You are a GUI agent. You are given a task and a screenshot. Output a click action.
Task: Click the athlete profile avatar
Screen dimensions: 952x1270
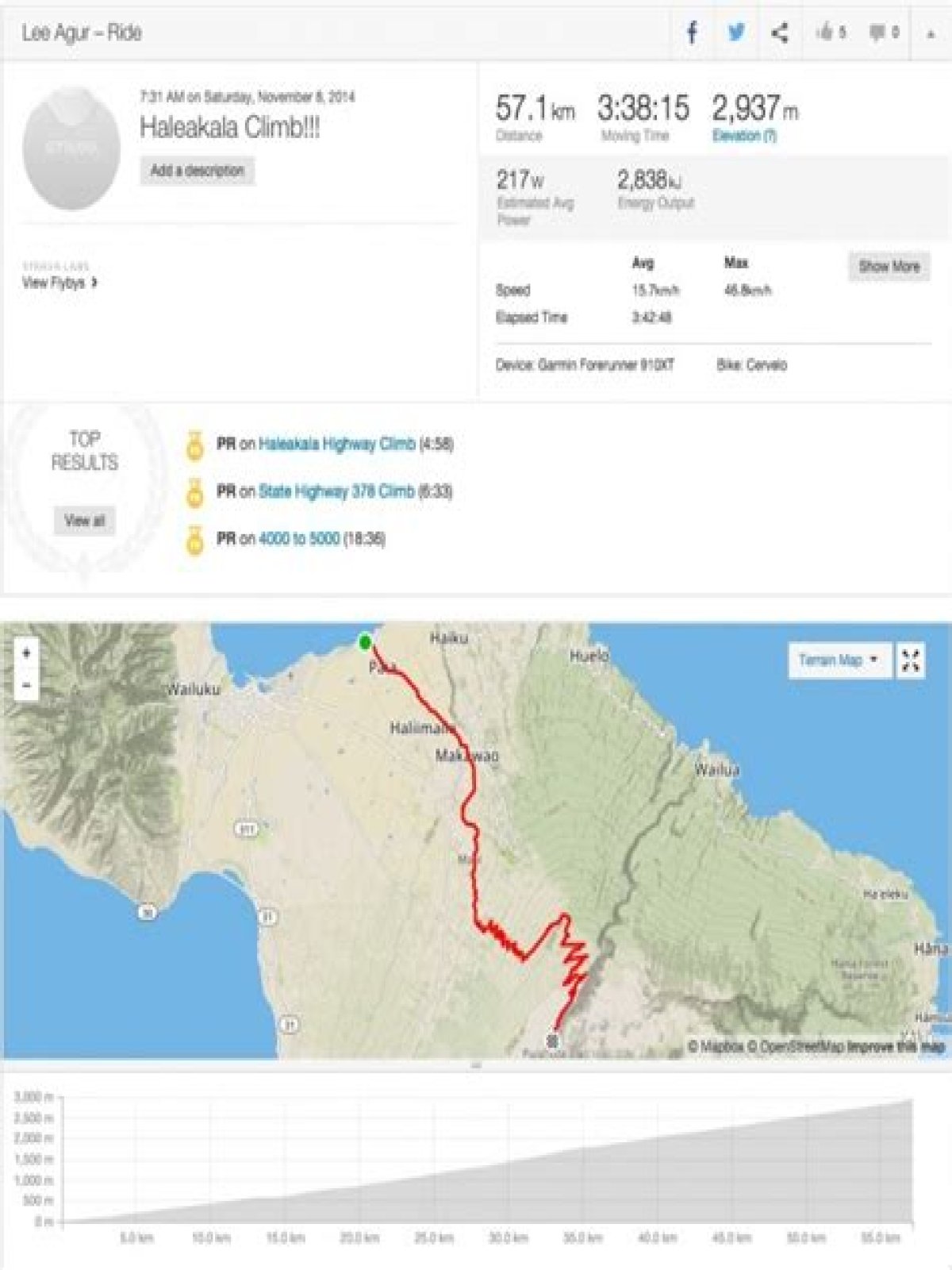tap(71, 148)
